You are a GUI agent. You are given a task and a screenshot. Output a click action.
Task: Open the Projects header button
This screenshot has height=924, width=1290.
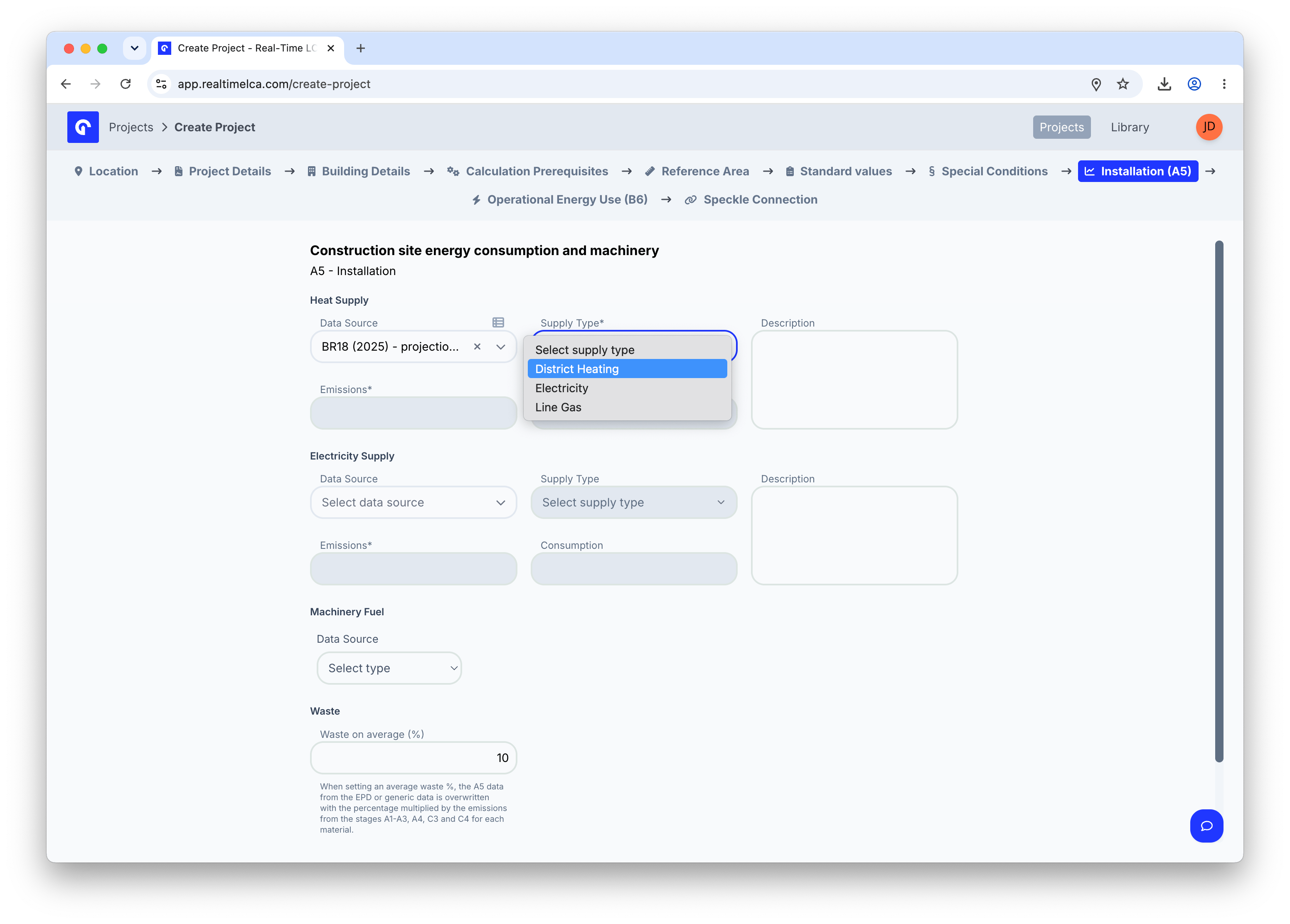[1061, 127]
